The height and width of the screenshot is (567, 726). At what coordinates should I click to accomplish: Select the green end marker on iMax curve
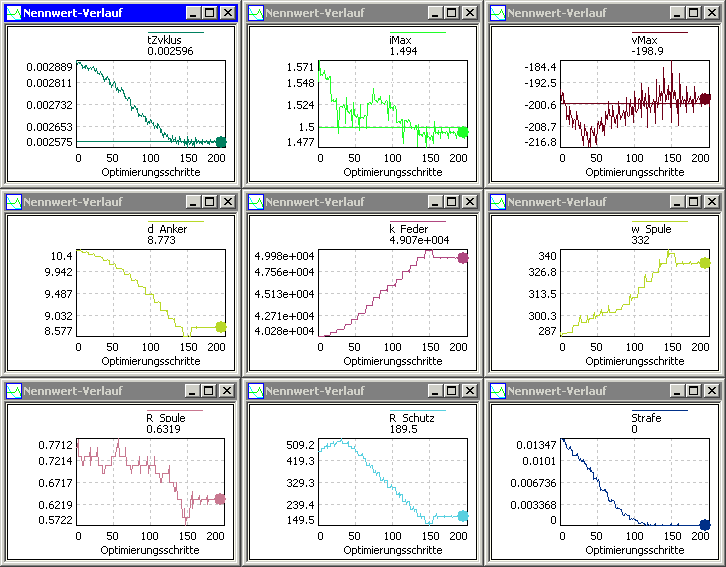[x=462, y=132]
